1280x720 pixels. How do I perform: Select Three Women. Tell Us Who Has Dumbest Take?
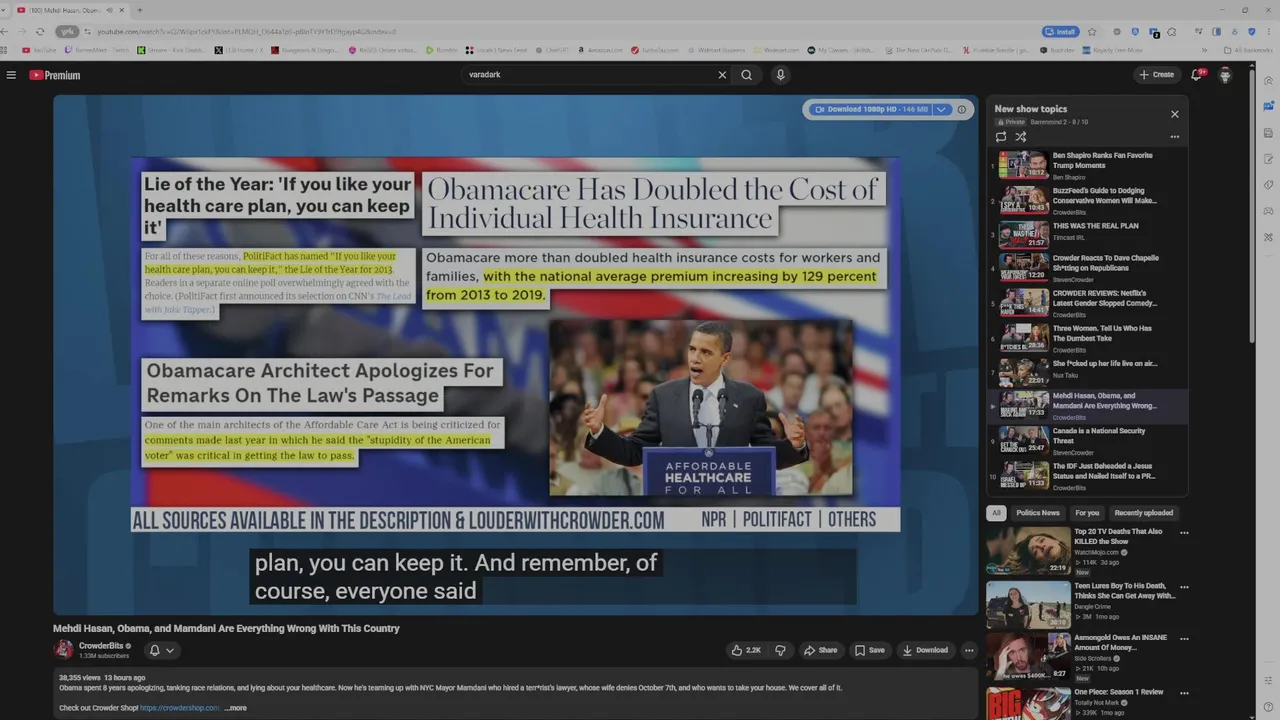click(1088, 339)
